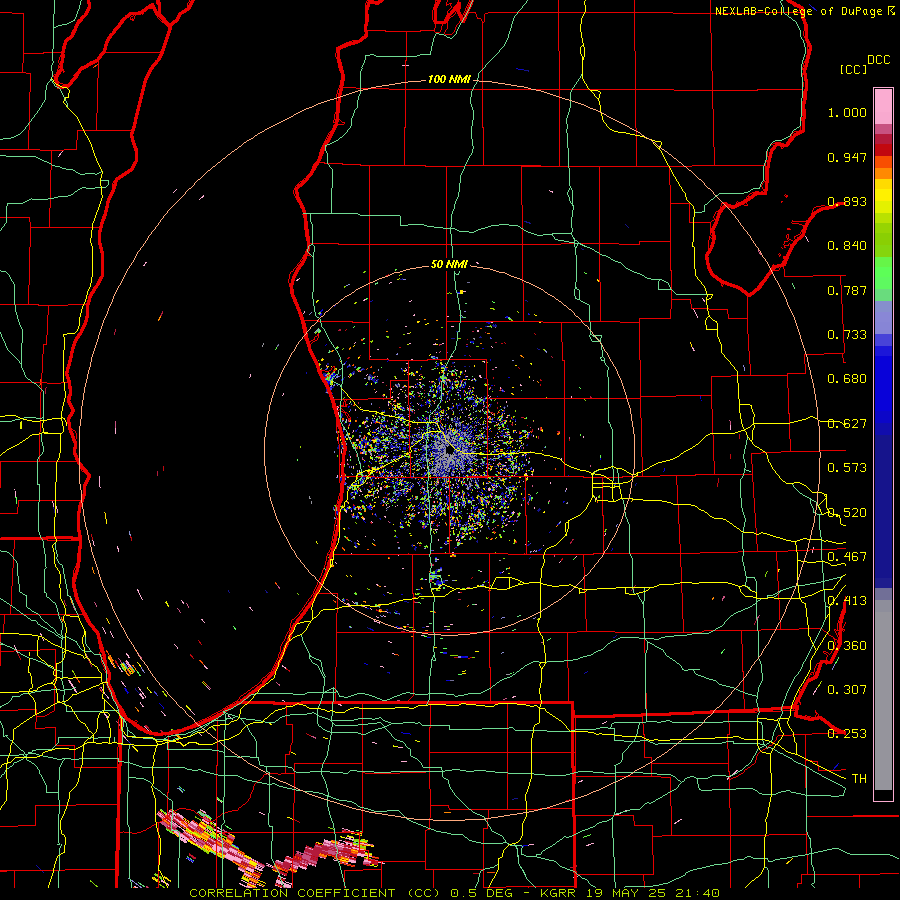Click the 100 NMI range ring label

point(449,79)
